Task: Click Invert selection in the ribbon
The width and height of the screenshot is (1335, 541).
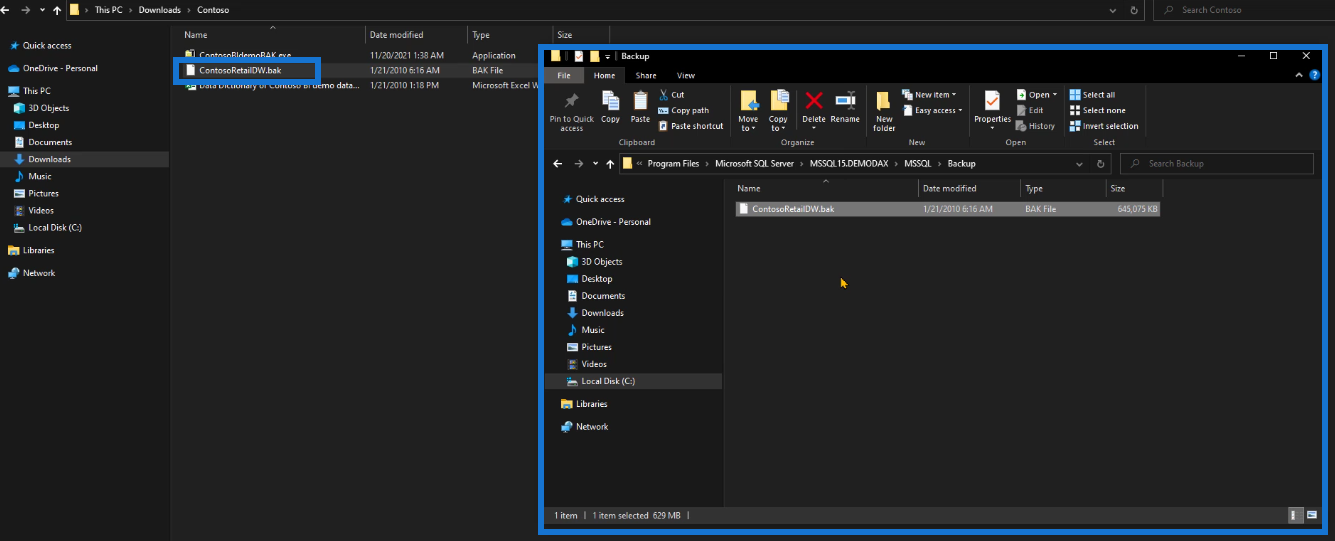Action: (1103, 126)
